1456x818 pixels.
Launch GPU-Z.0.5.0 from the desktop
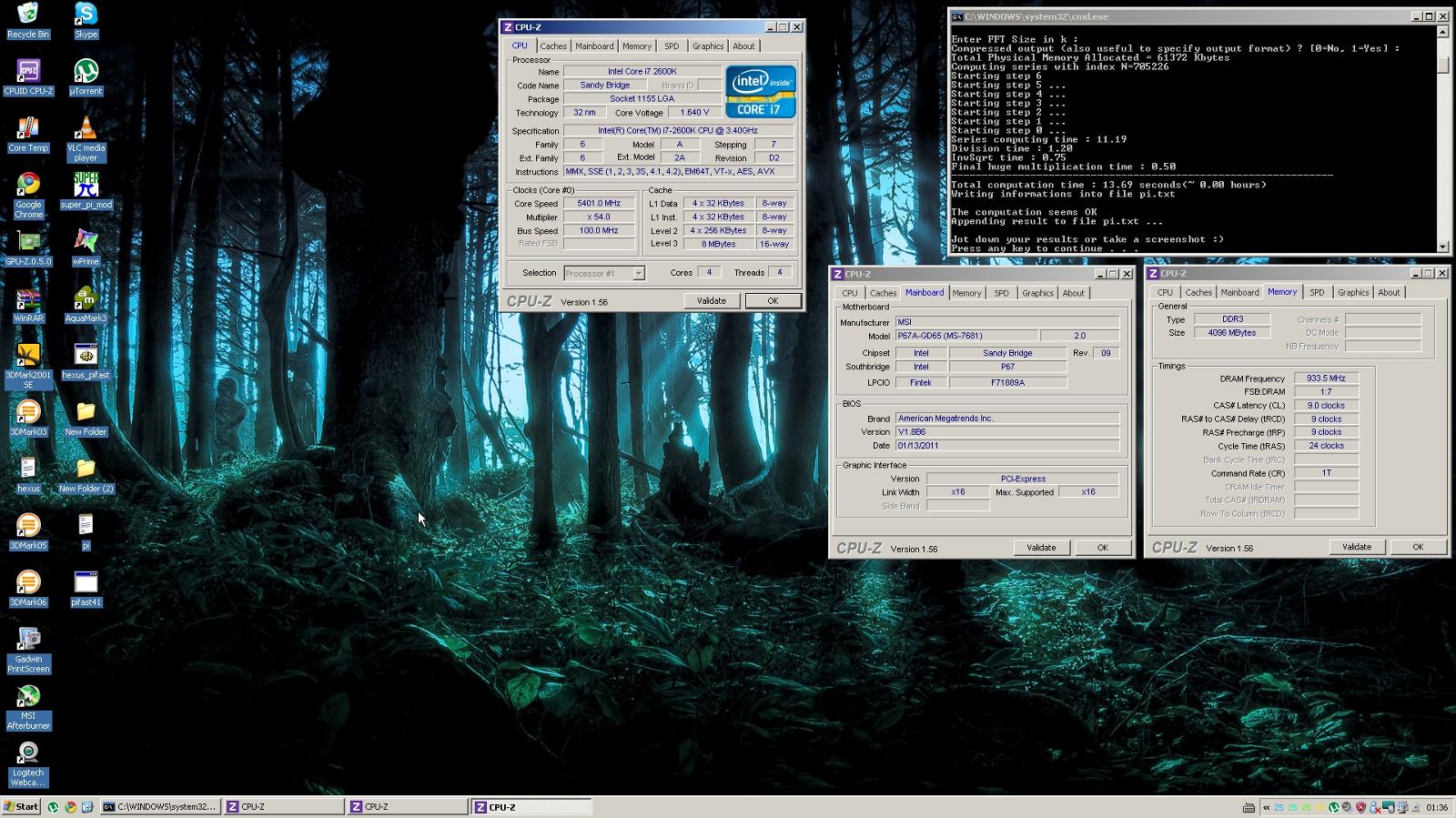coord(28,247)
